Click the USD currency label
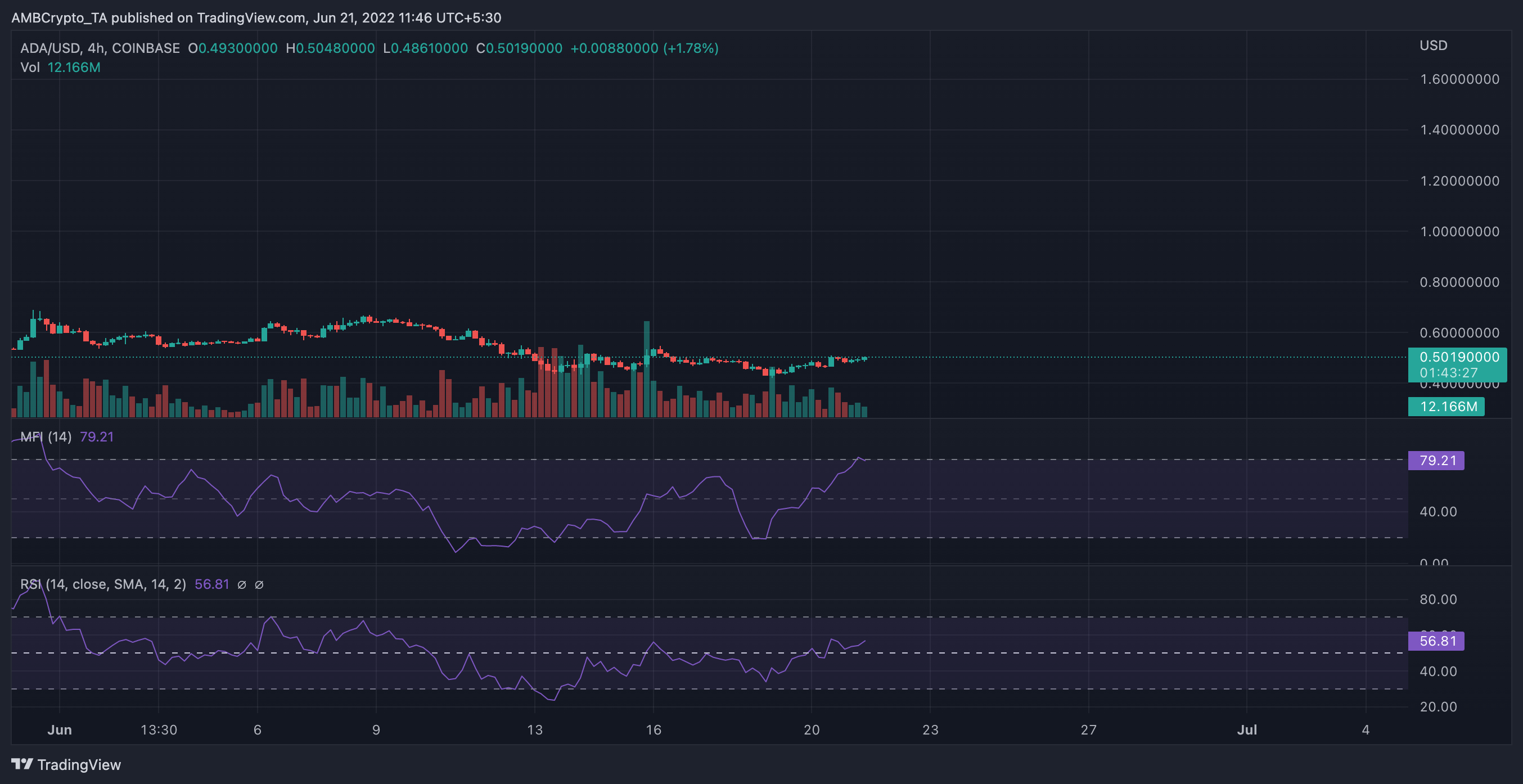 1433,46
